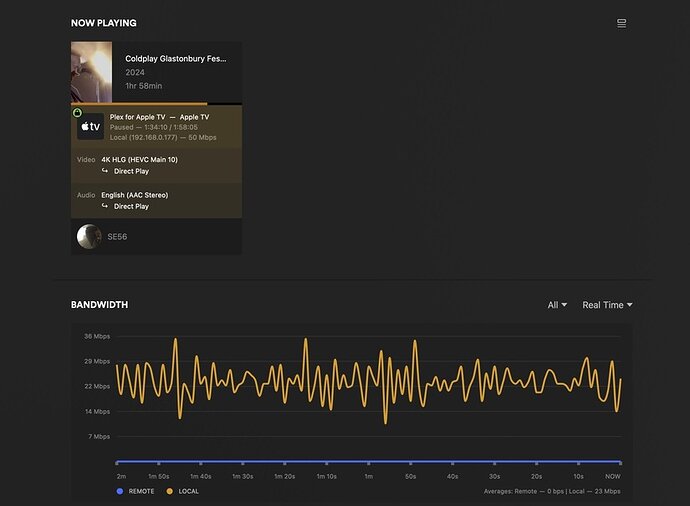The image size is (690, 506).
Task: Click the 1hr 58min duration text
Action: (143, 86)
